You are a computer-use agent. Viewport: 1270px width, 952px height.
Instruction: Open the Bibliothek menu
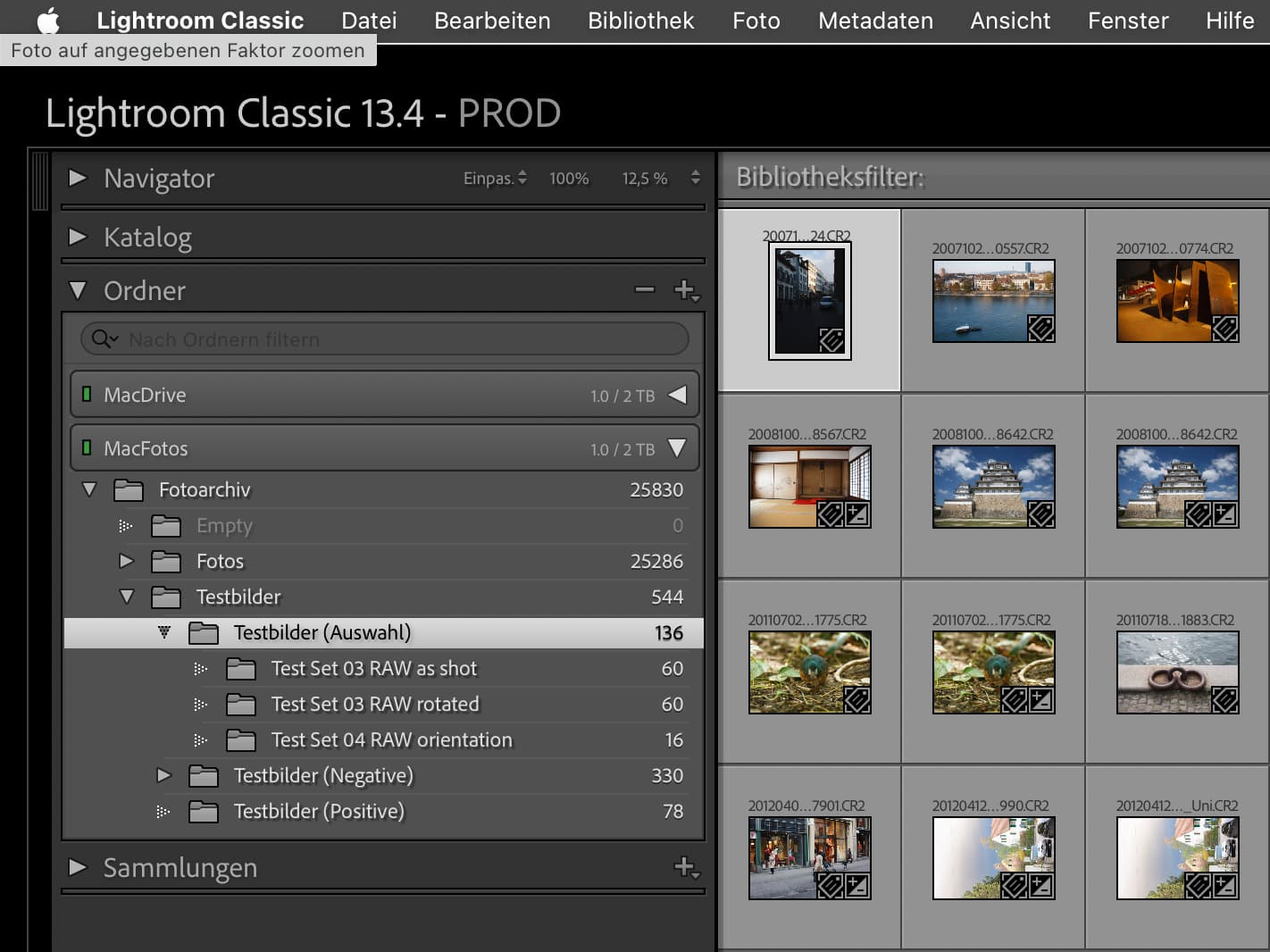point(640,21)
